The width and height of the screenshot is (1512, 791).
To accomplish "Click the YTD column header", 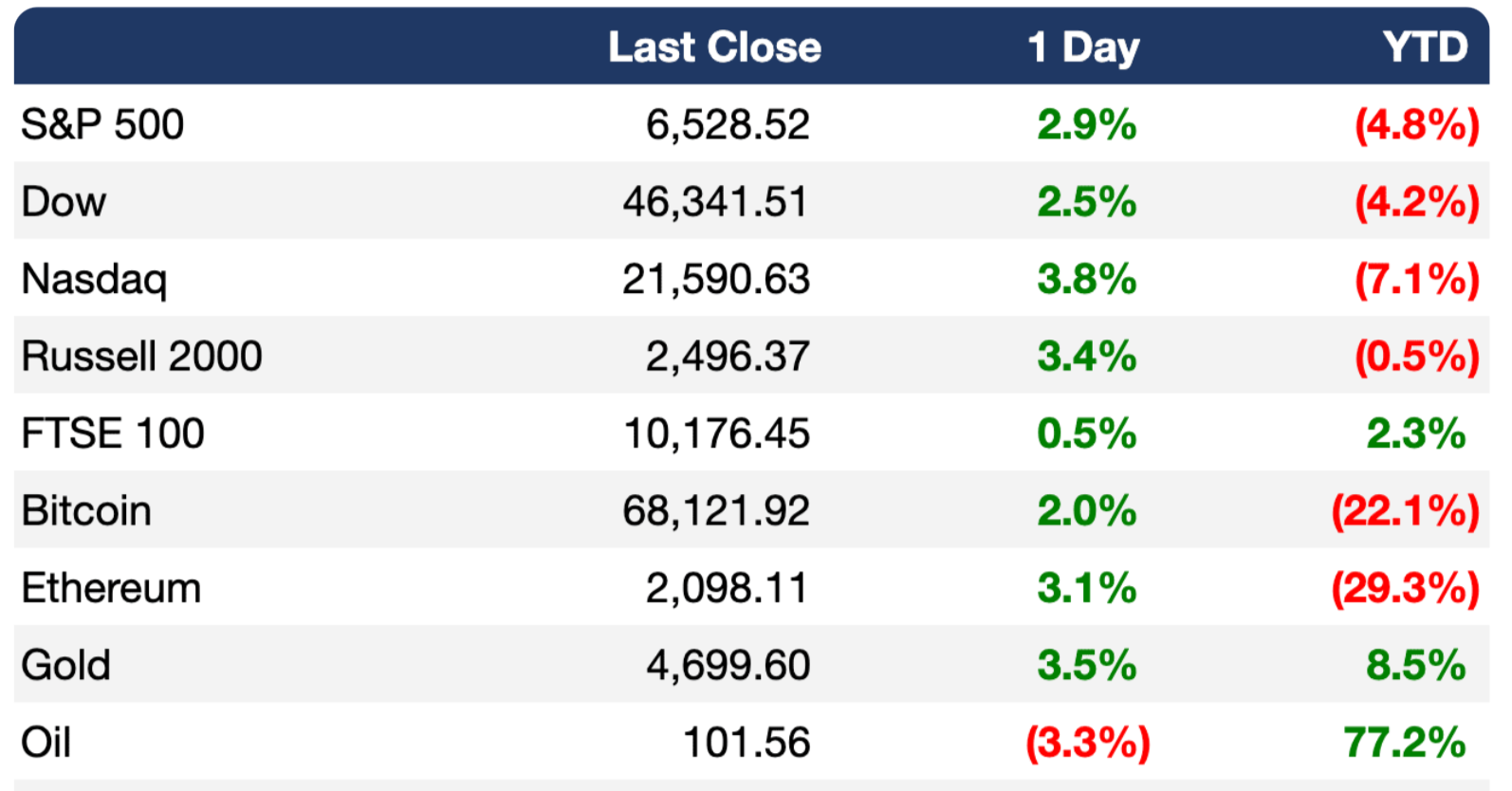I will point(1424,47).
